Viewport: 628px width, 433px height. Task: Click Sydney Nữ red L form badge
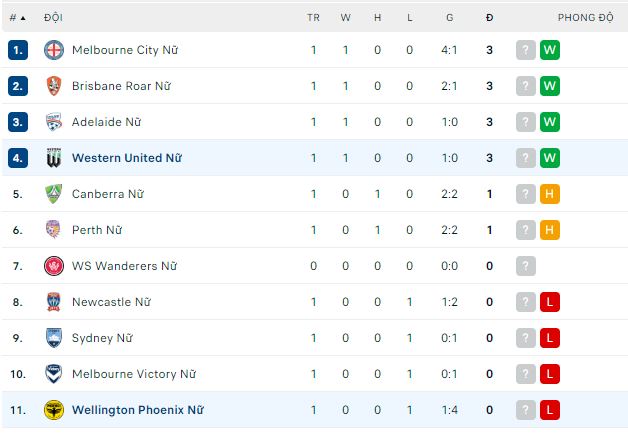[549, 338]
